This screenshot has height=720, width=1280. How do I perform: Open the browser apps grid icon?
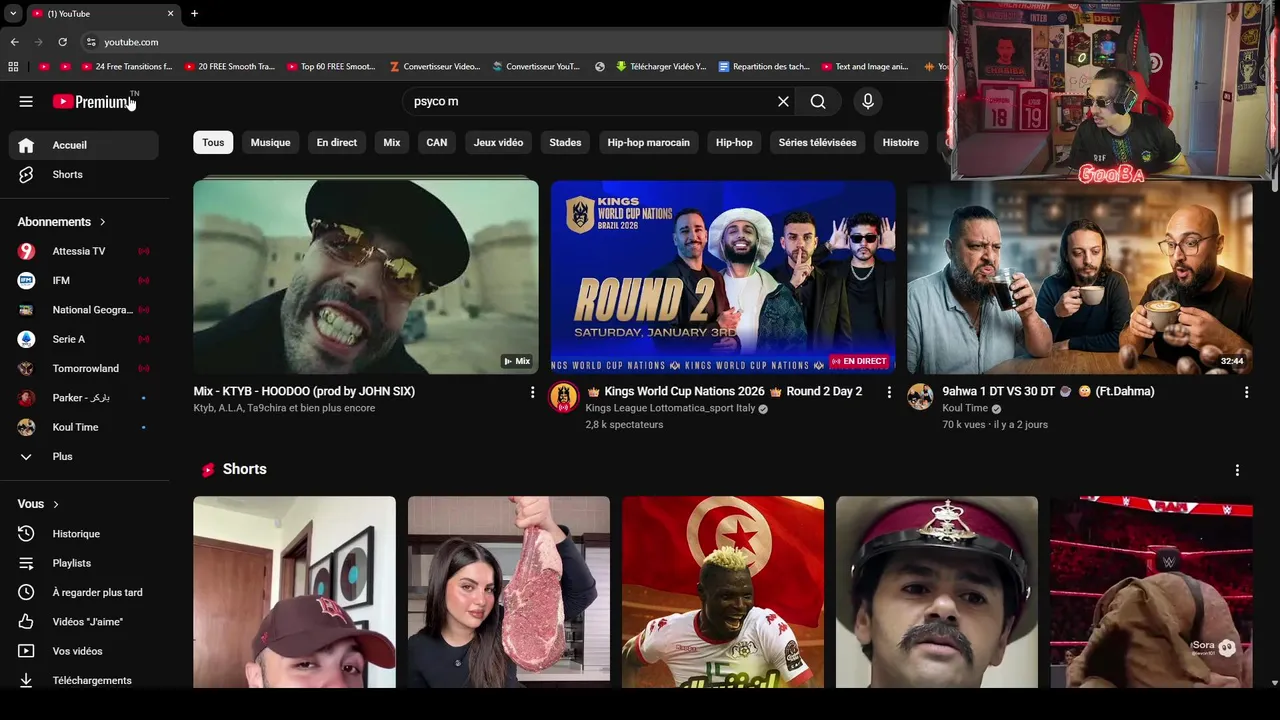pyautogui.click(x=13, y=67)
